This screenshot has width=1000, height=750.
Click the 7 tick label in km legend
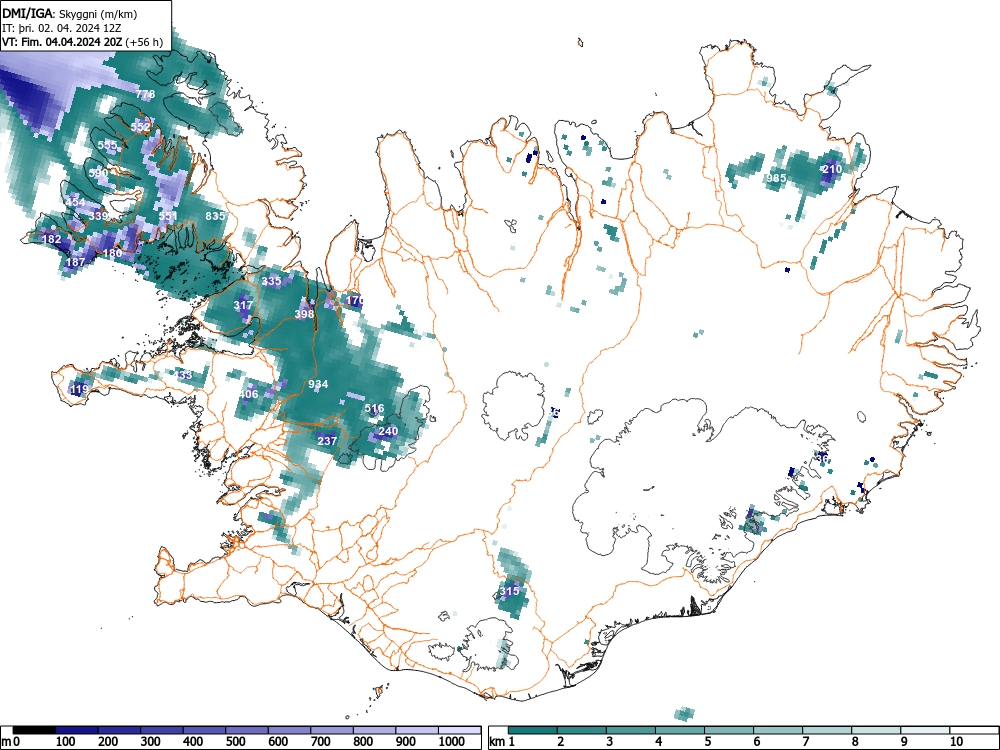click(805, 742)
